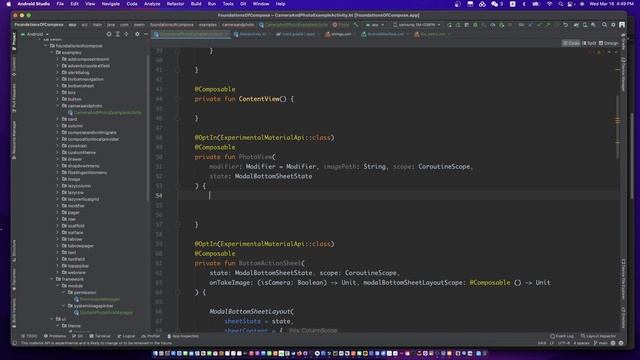The width and height of the screenshot is (640, 360).
Task: Select SystemPhotoPickManager file in project tree
Action: coord(103,313)
